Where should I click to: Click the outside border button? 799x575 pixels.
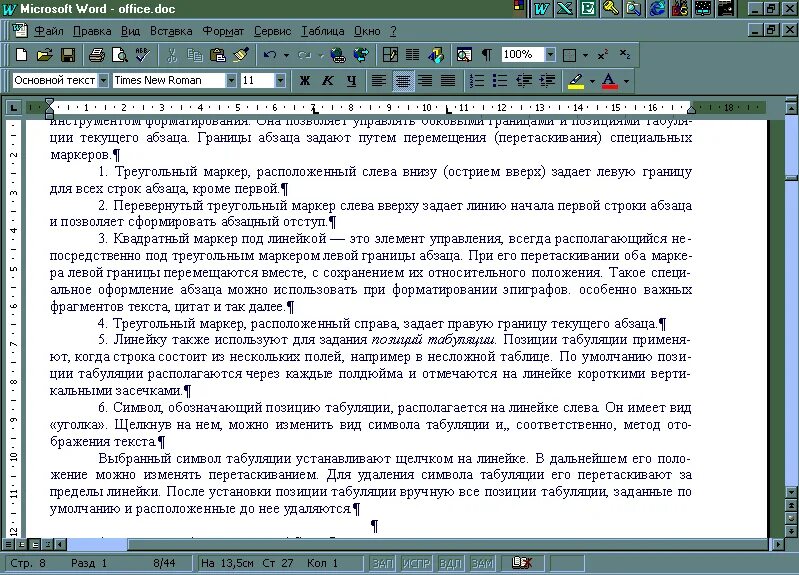(570, 55)
